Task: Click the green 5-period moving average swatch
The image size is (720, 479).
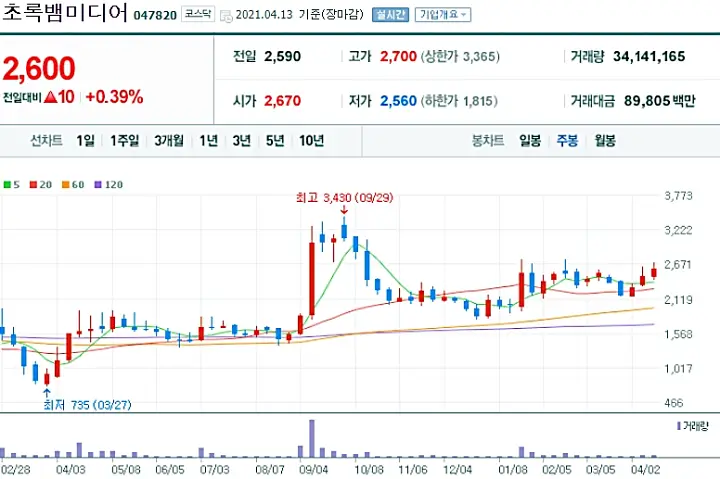Action: click(7, 185)
